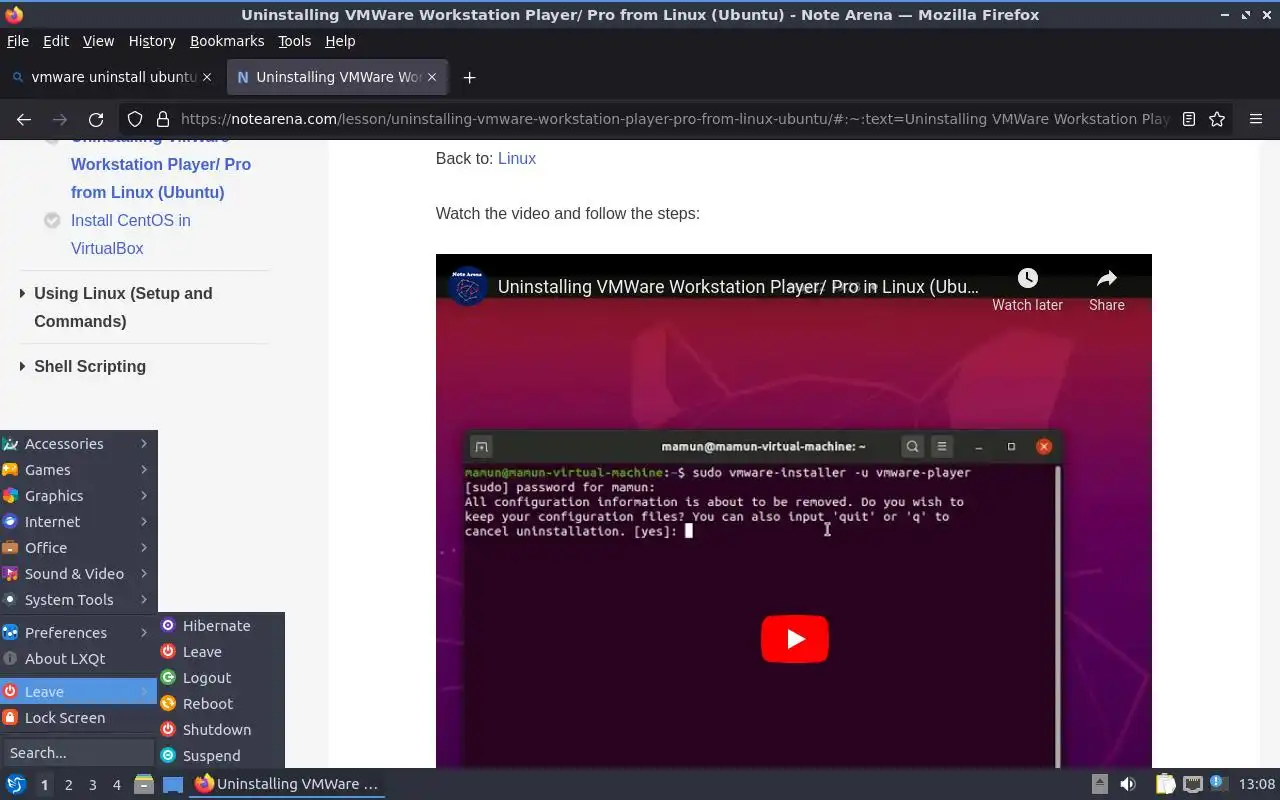
Task: Click the YouTube video title link
Action: tap(738, 287)
